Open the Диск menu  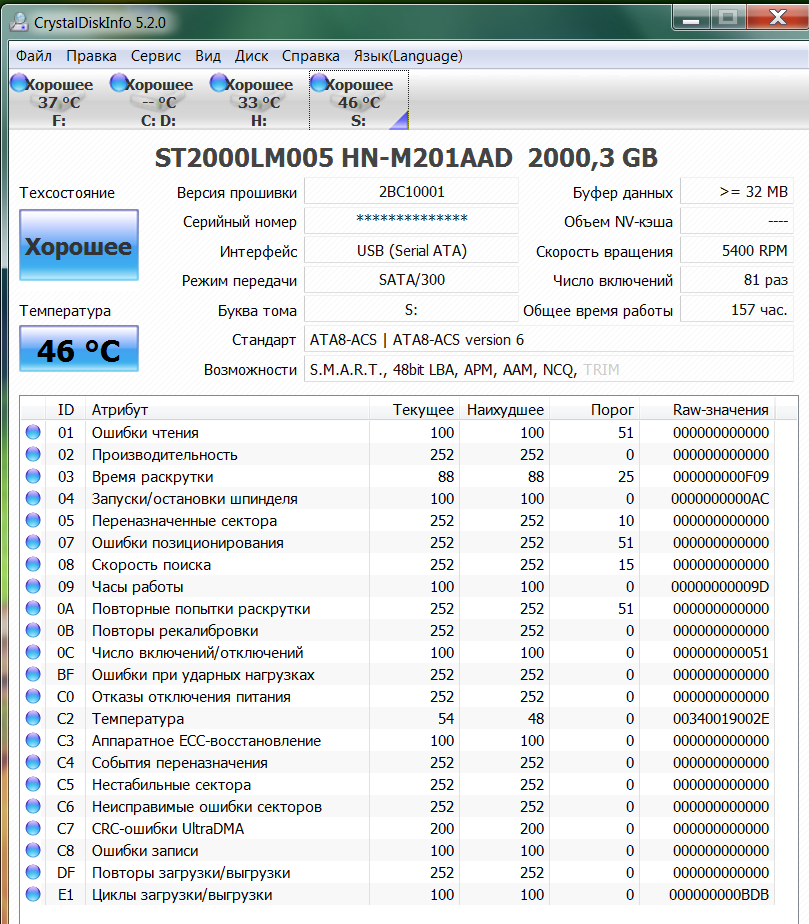click(x=252, y=56)
